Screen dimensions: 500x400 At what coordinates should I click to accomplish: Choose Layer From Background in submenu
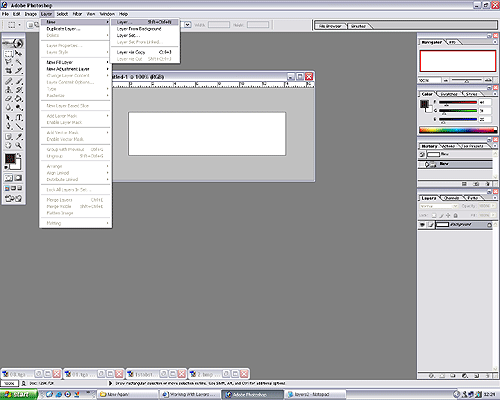[x=139, y=29]
